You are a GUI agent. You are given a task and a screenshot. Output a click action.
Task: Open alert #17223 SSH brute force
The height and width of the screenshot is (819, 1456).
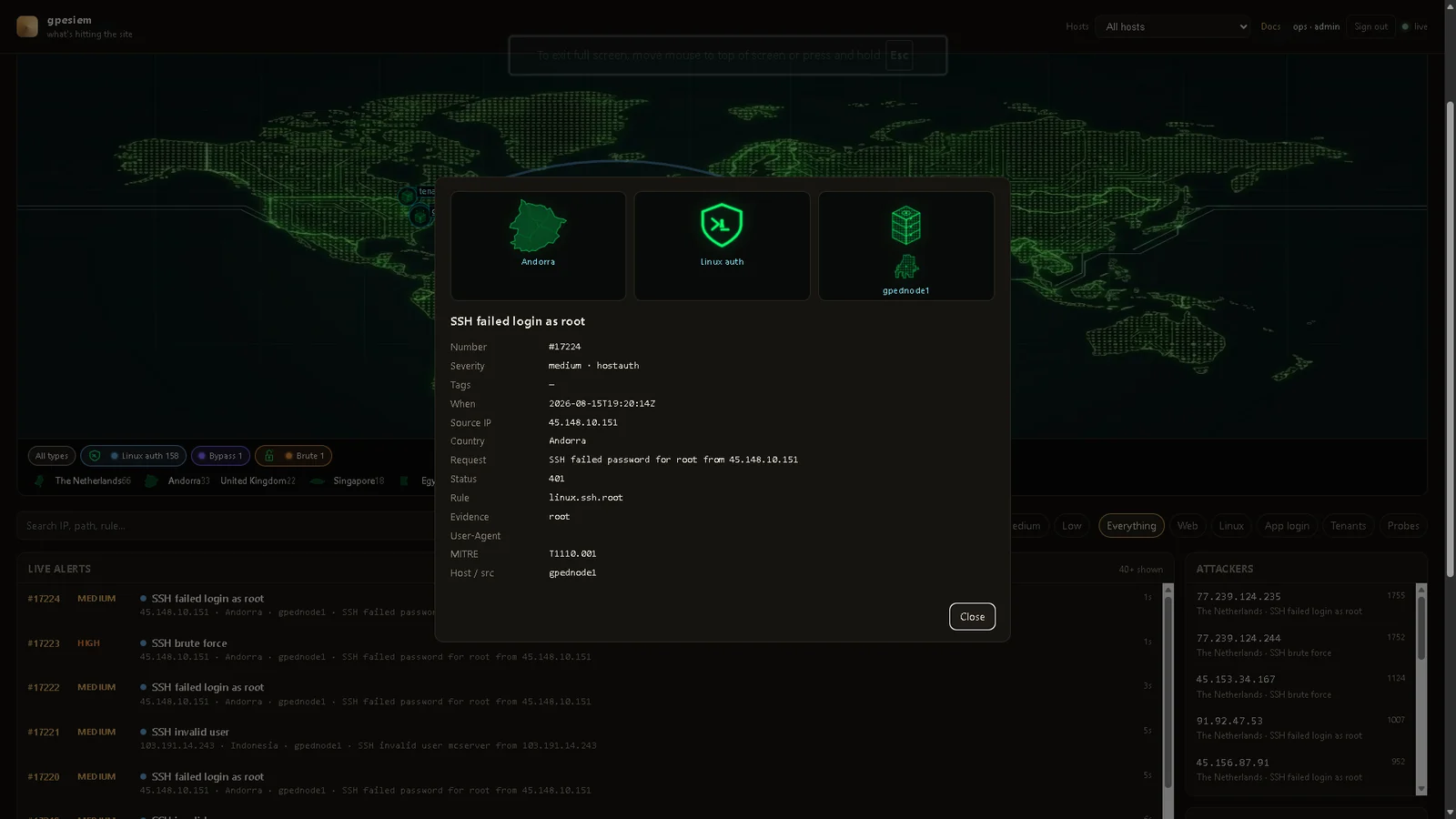coord(591,650)
